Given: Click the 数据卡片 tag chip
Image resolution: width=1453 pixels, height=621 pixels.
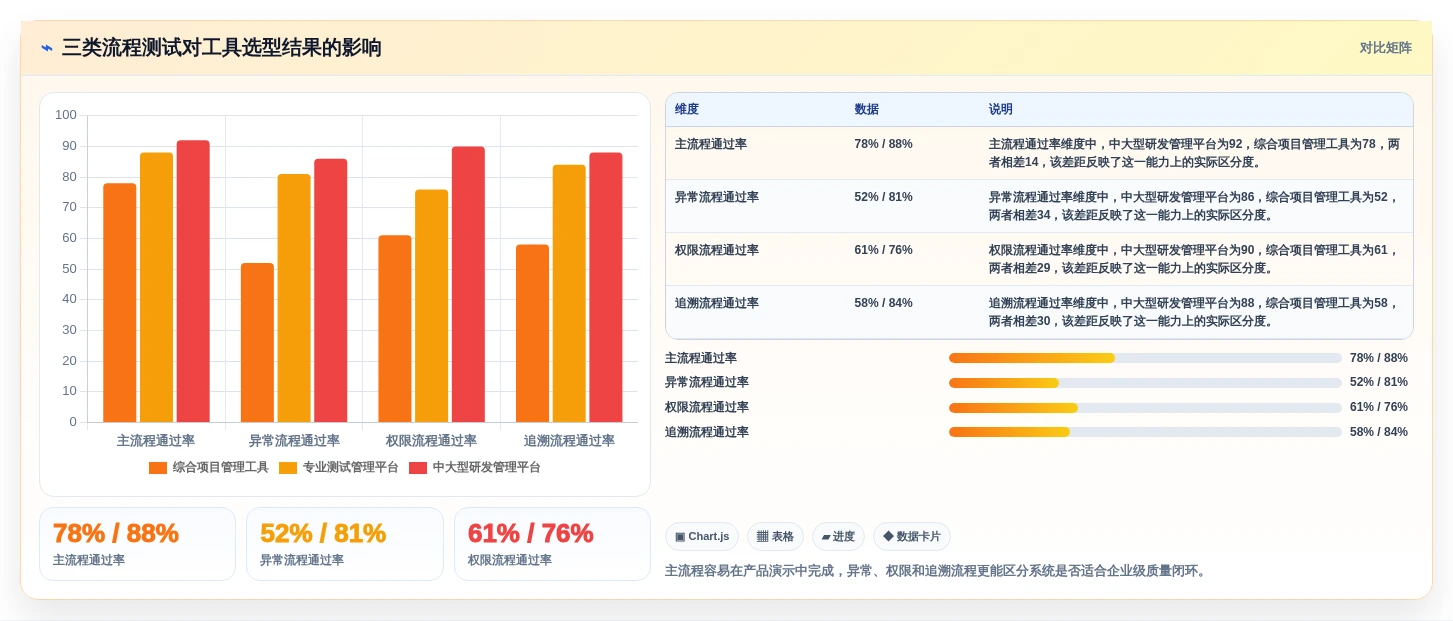Looking at the screenshot, I should [x=912, y=537].
